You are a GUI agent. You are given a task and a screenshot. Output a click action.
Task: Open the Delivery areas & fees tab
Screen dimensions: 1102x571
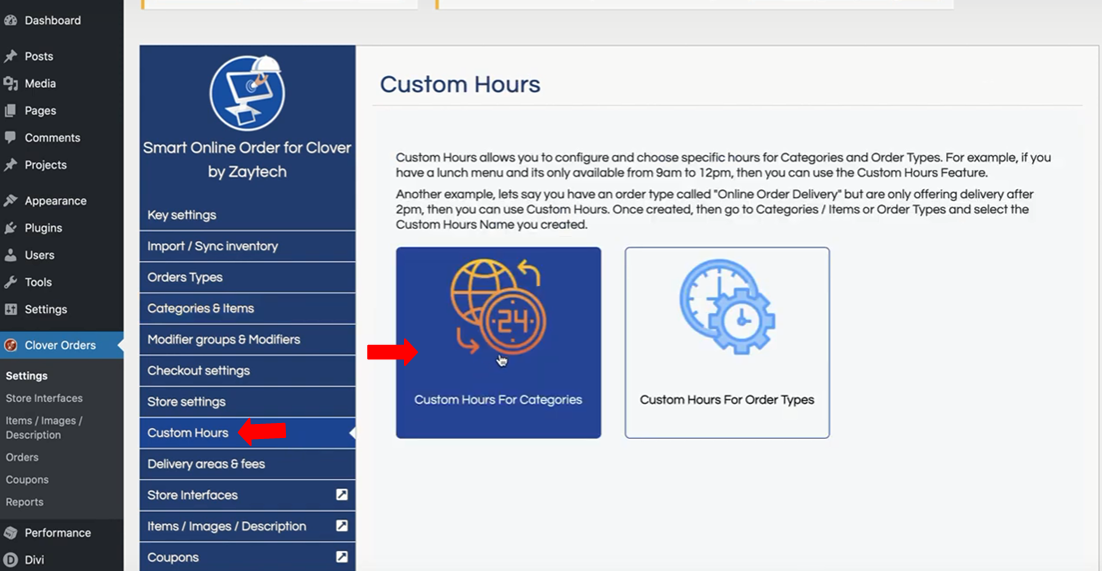(x=247, y=464)
